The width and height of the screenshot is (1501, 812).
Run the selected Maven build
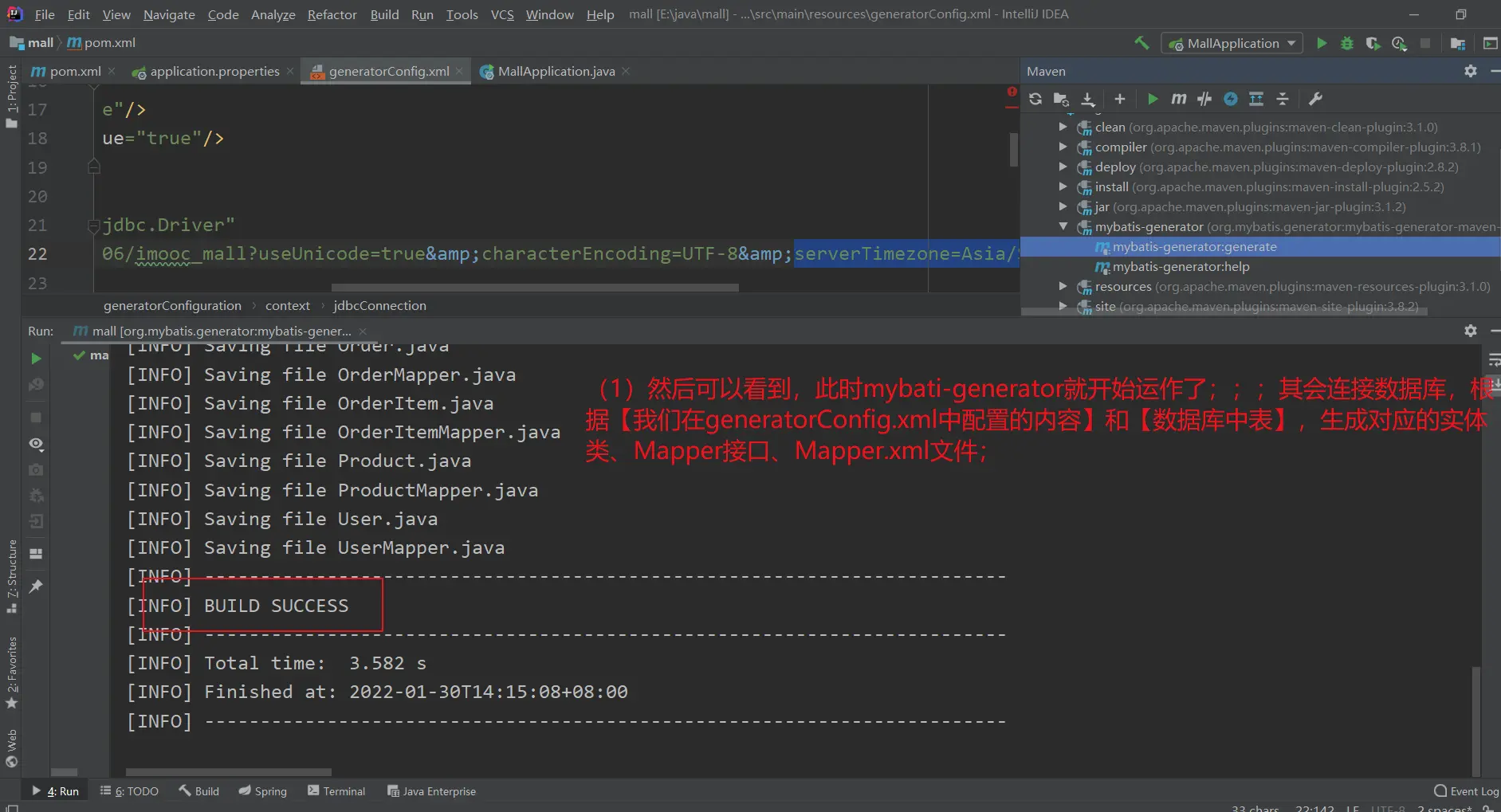[1153, 99]
